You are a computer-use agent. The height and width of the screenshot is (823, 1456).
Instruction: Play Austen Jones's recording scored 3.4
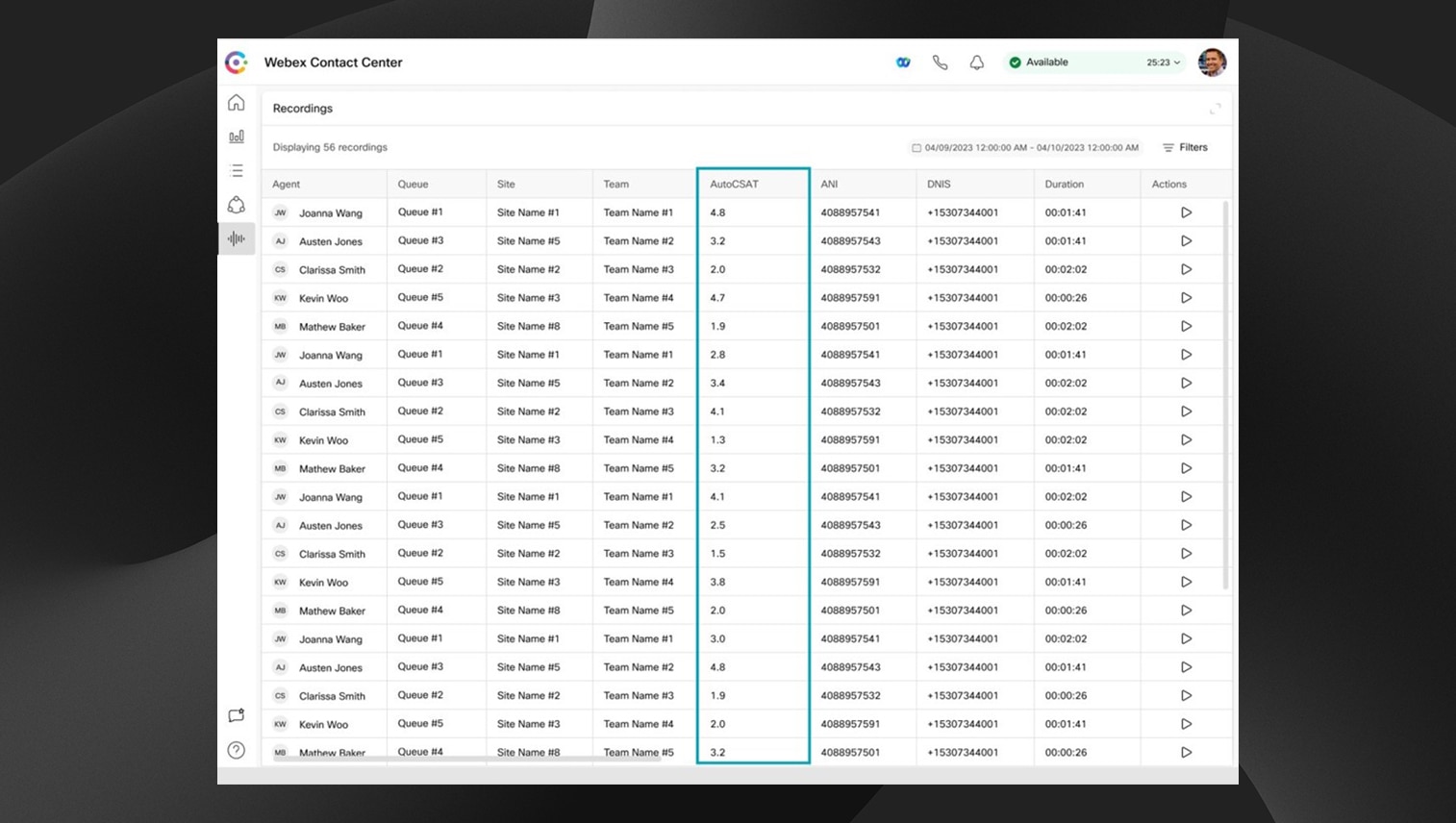point(1187,383)
